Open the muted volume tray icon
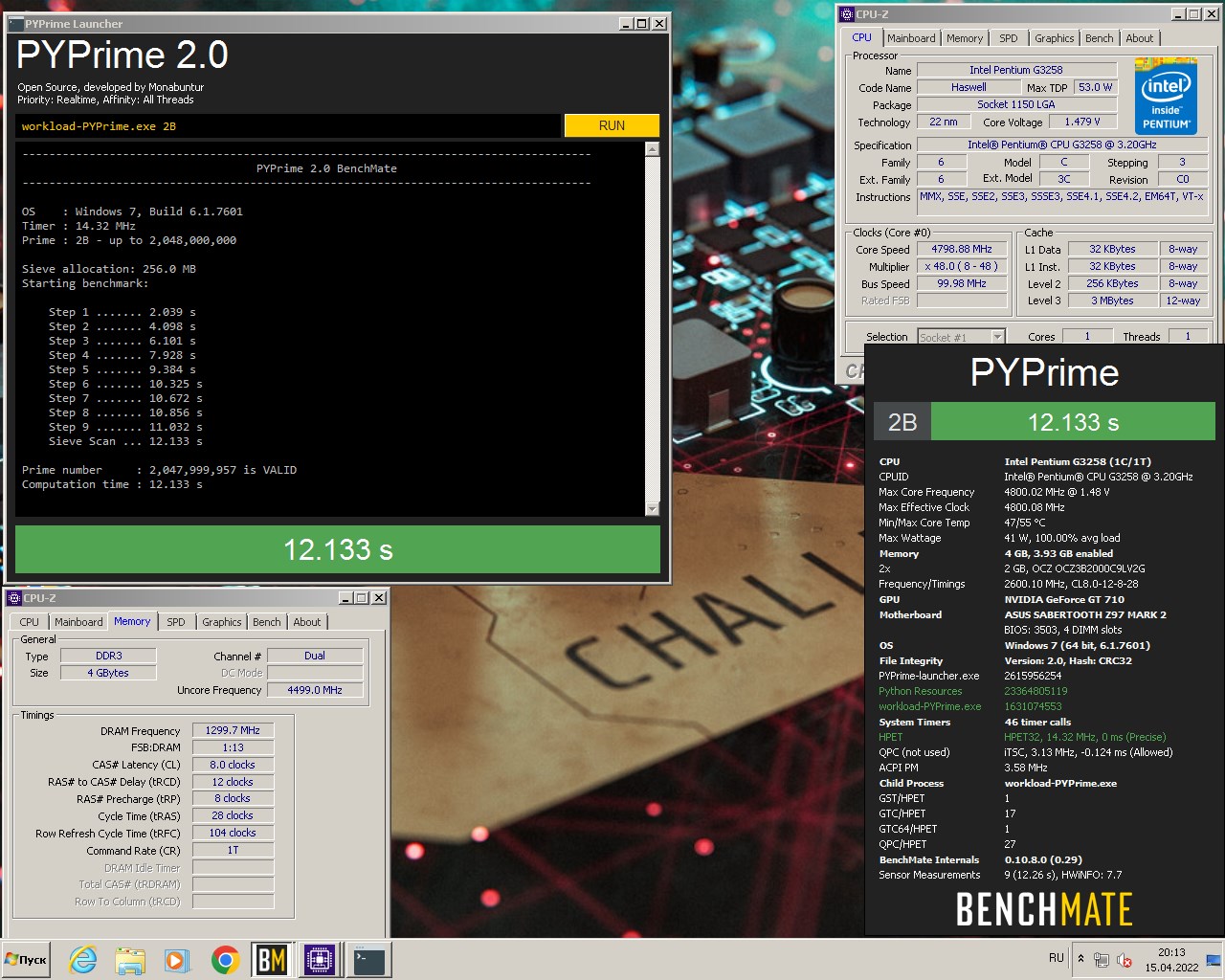The width and height of the screenshot is (1225, 980). coord(1125,960)
